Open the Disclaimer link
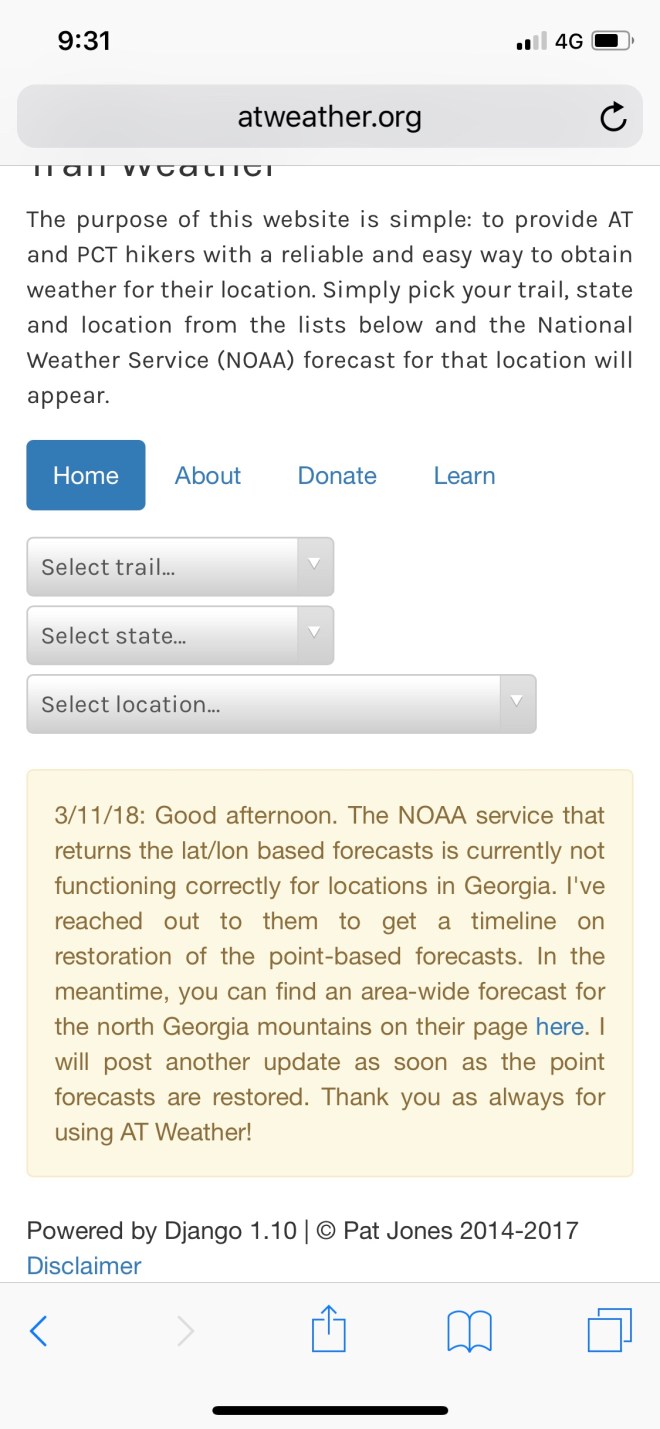660x1429 pixels. click(84, 1265)
